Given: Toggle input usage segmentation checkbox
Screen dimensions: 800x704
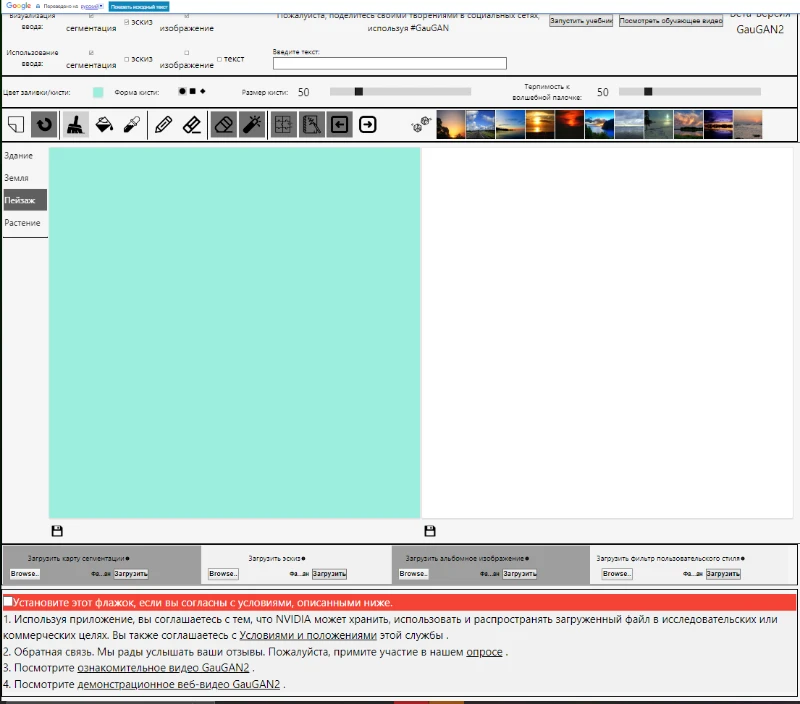Looking at the screenshot, I should tap(91, 53).
